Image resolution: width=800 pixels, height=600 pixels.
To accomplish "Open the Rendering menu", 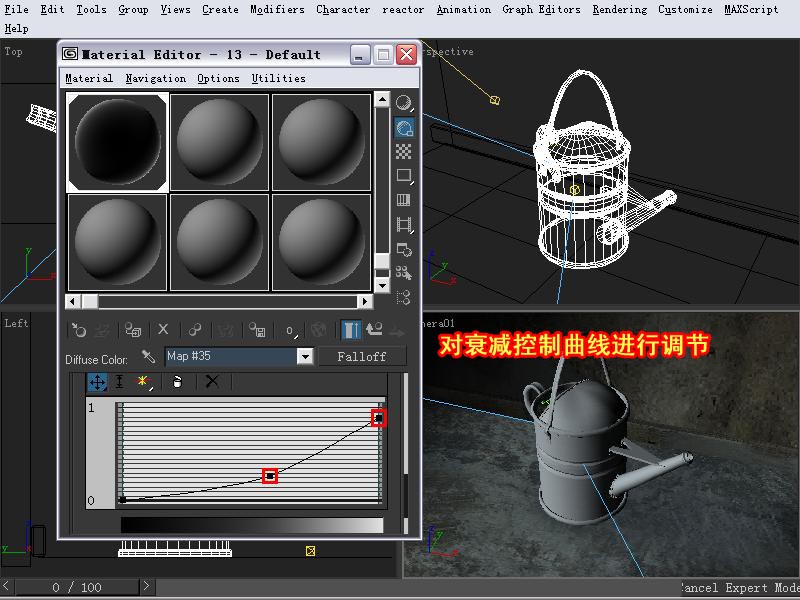I will tap(619, 9).
